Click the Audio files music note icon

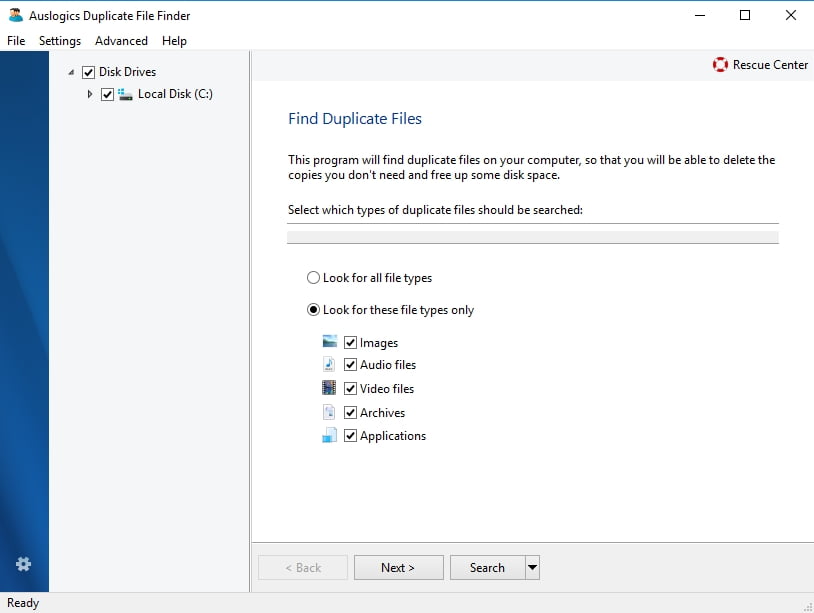pos(330,365)
